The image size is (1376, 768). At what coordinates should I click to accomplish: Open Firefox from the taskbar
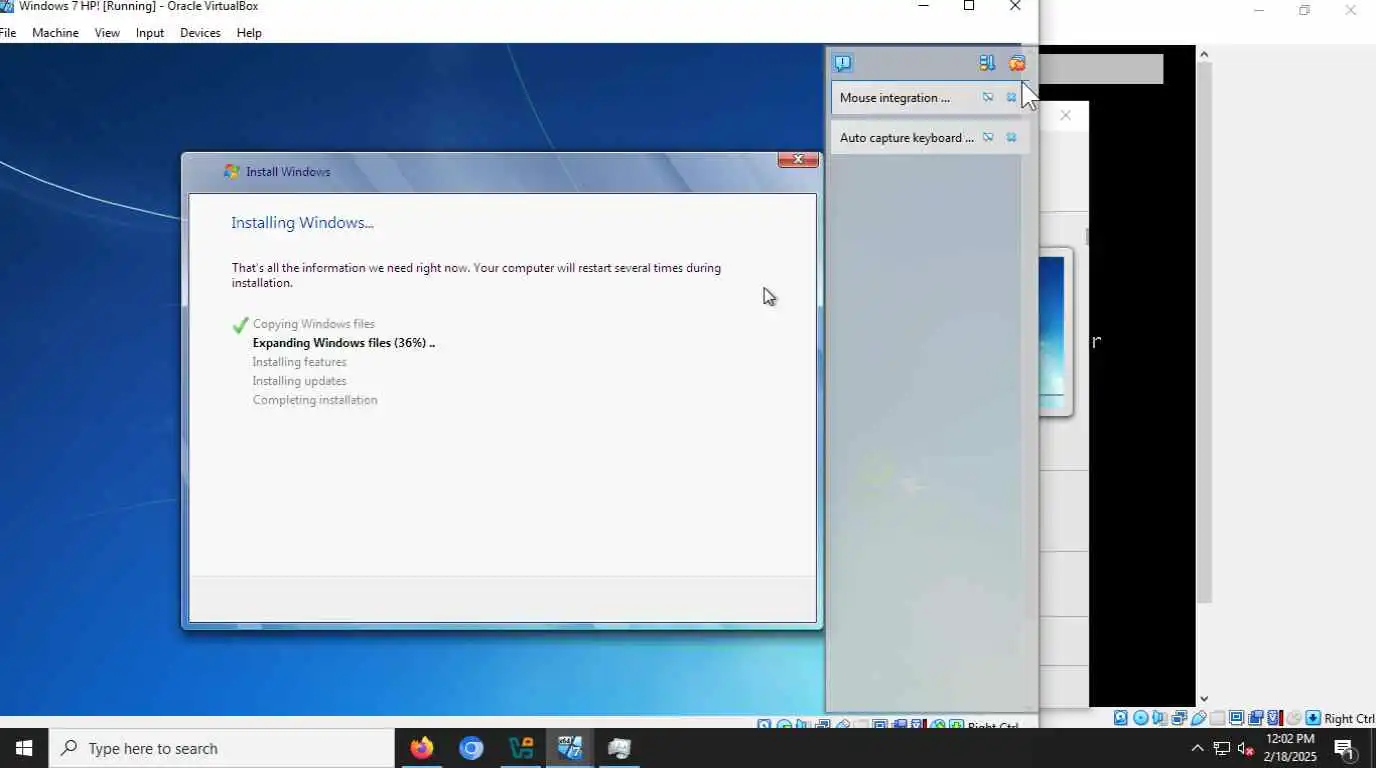click(x=422, y=748)
